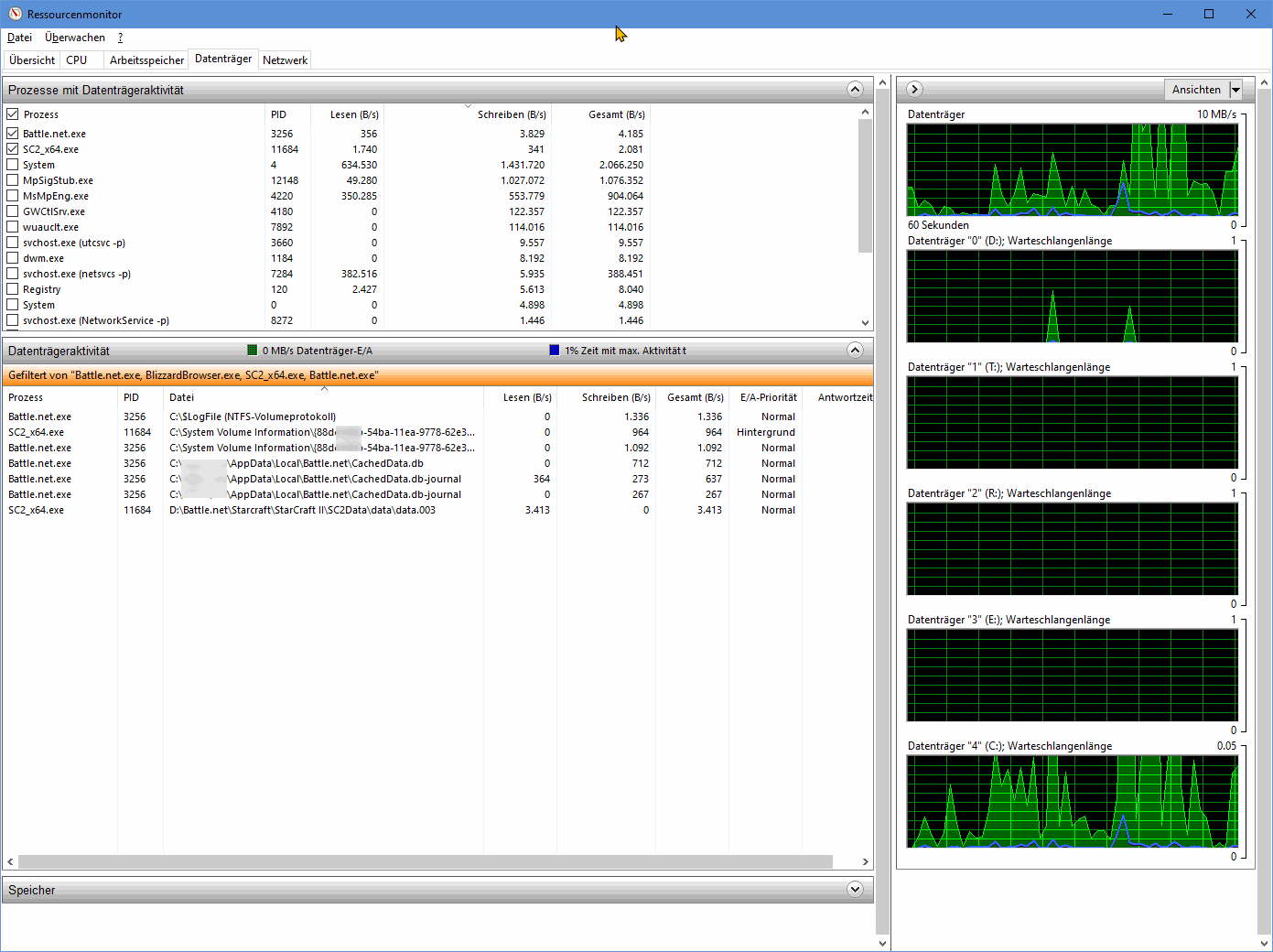Sort processes by Schreiben (B/s) column
Viewport: 1273px width, 952px height.
click(468, 114)
